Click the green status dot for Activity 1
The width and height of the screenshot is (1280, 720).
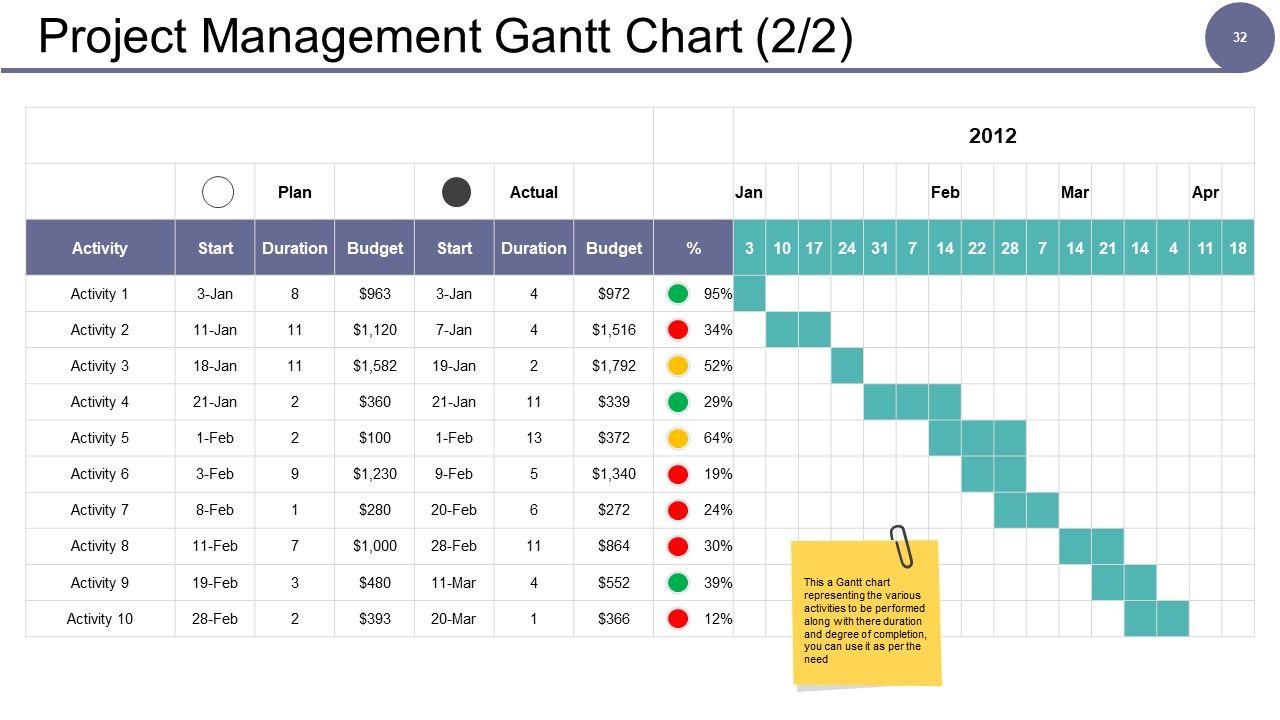tap(678, 294)
